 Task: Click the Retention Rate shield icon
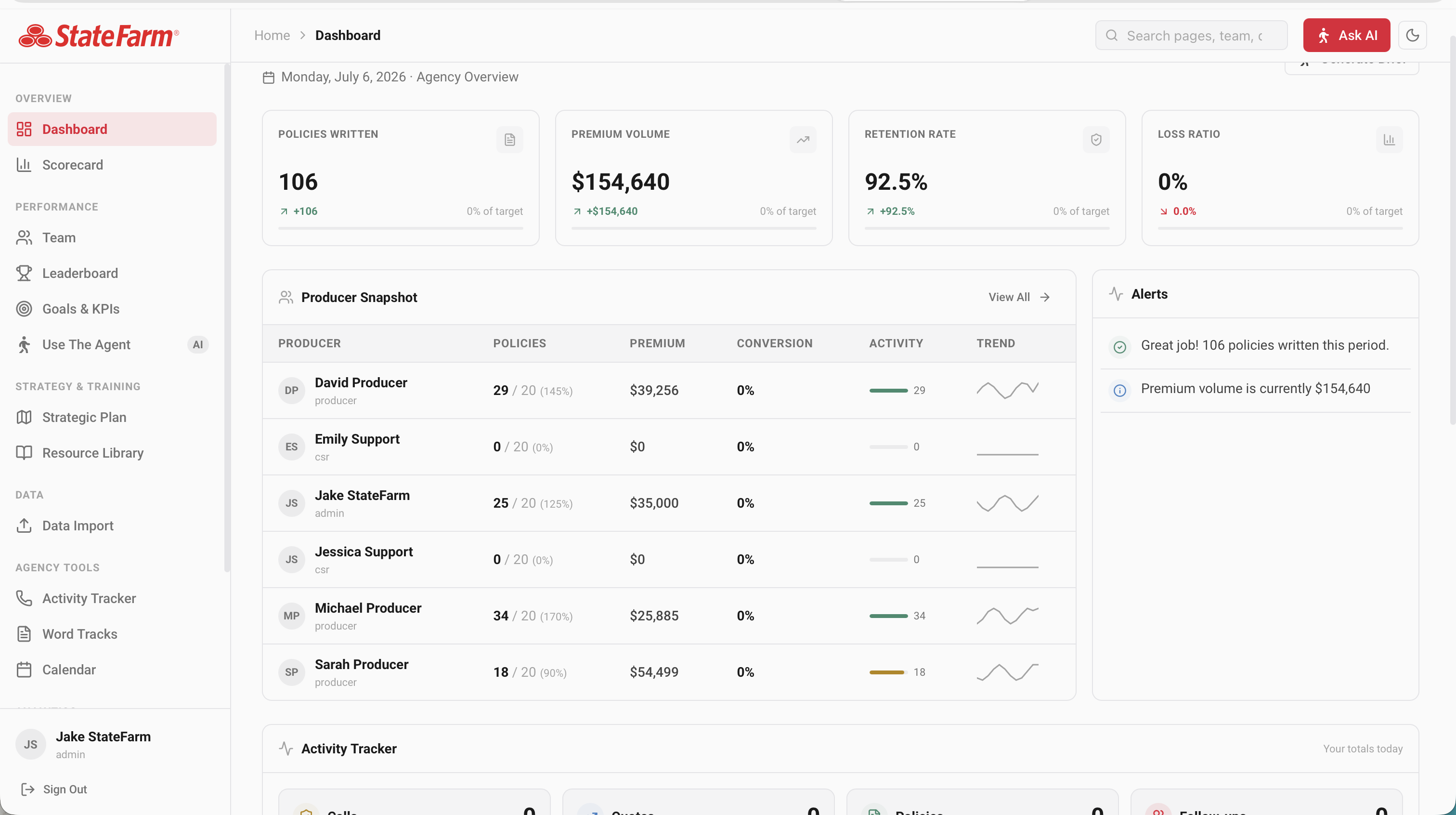coord(1096,139)
